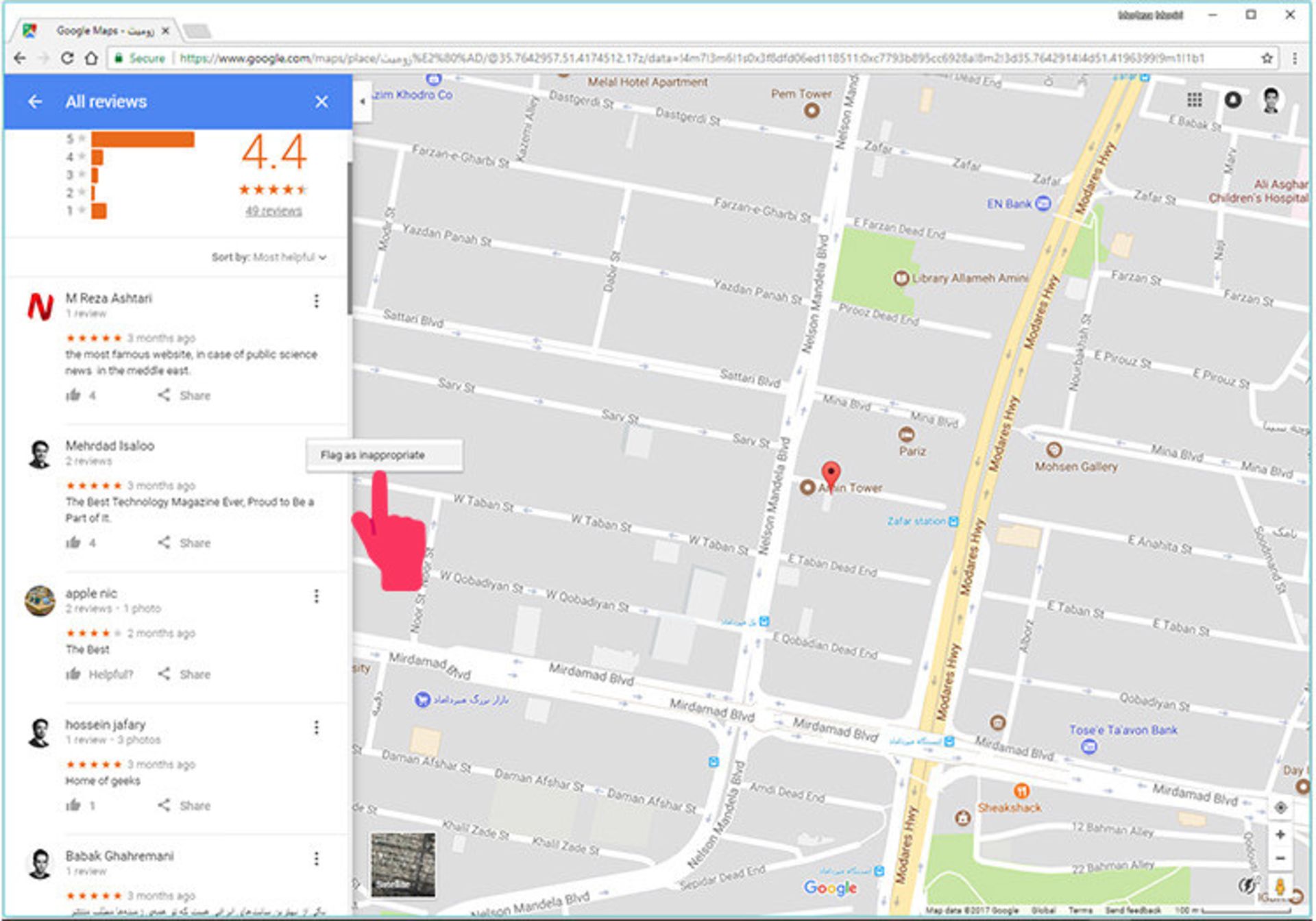
Task: Select Tose'e Ta'avon Bank marker
Action: pos(1088,747)
